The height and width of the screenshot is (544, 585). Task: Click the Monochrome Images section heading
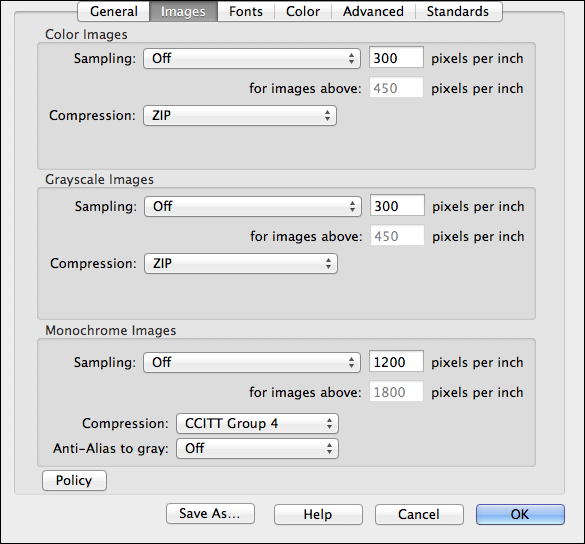[110, 331]
